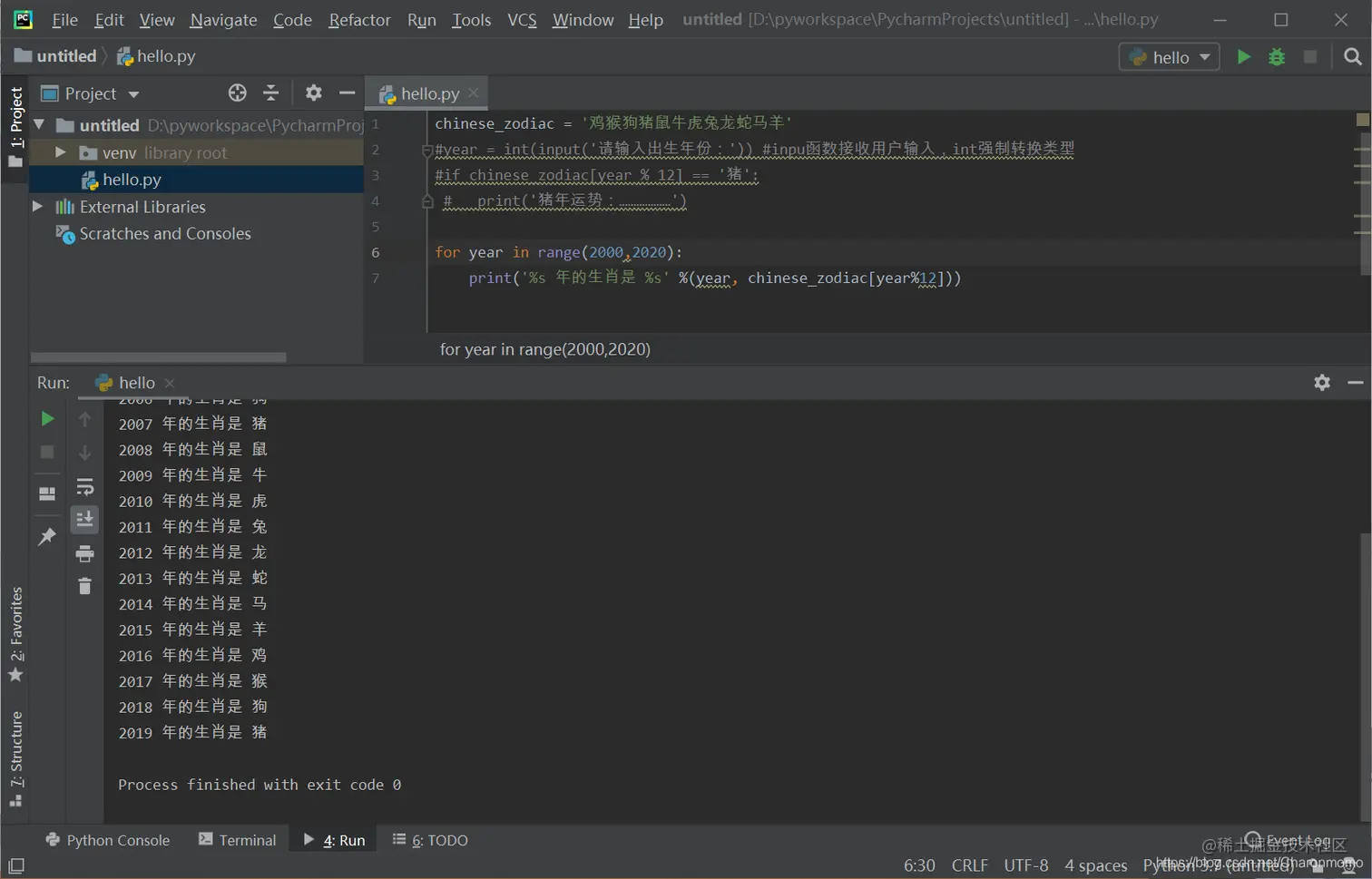This screenshot has height=879, width=1372.
Task: Open the Terminal tool window
Action: point(237,840)
